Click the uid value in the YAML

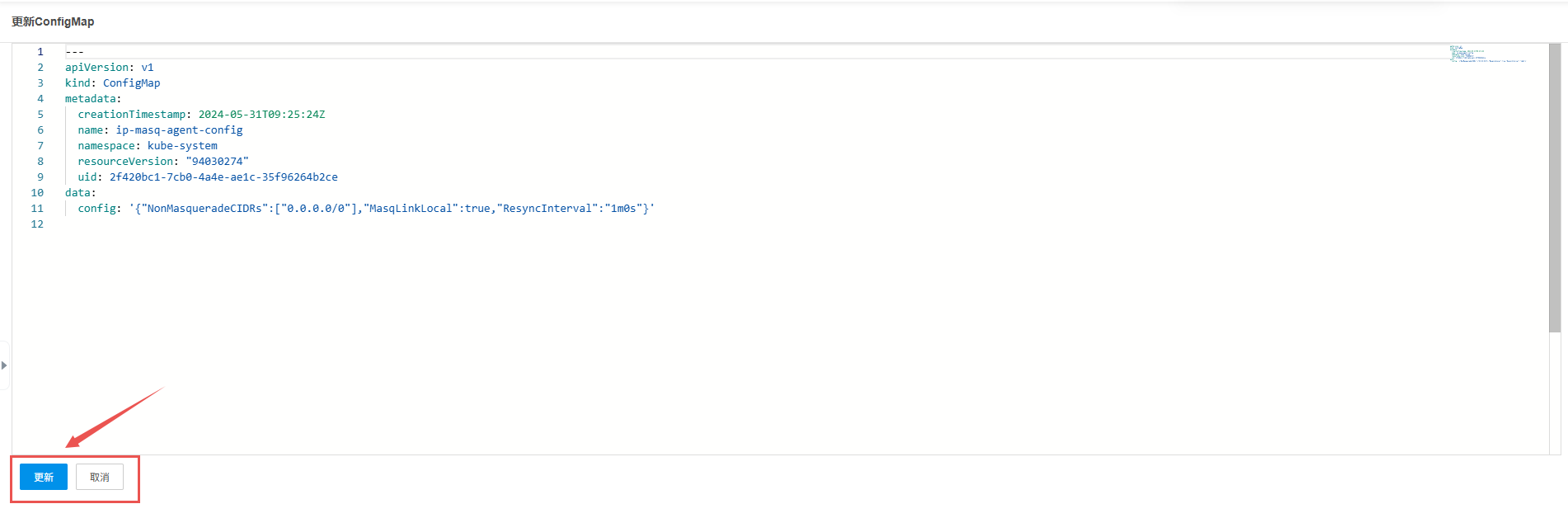(x=223, y=177)
